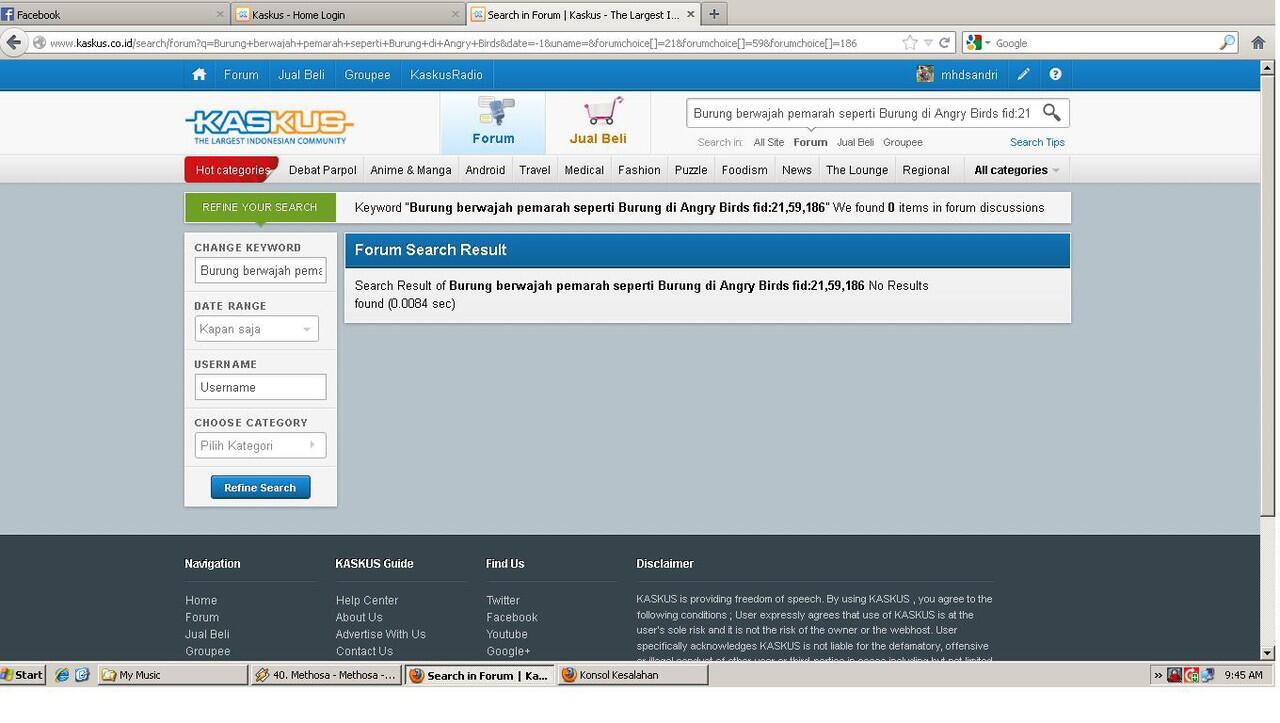This screenshot has width=1280, height=723.
Task: Open the Pilih Kategori category selector
Action: (x=260, y=445)
